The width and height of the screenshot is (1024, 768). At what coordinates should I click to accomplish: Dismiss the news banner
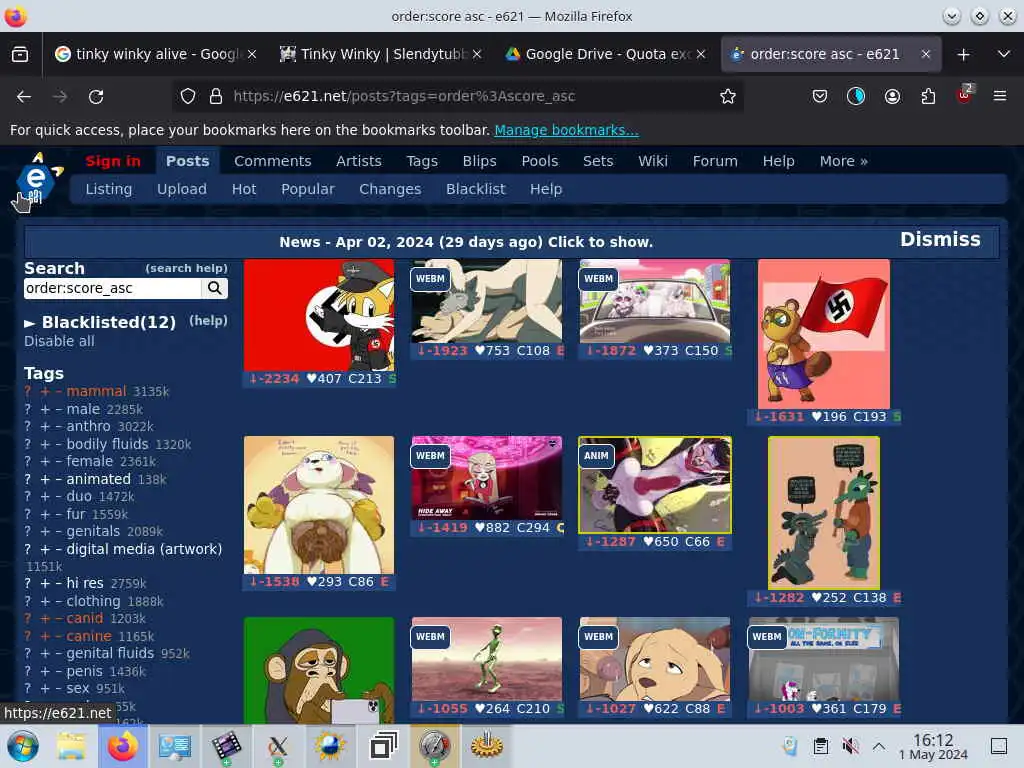click(x=940, y=240)
